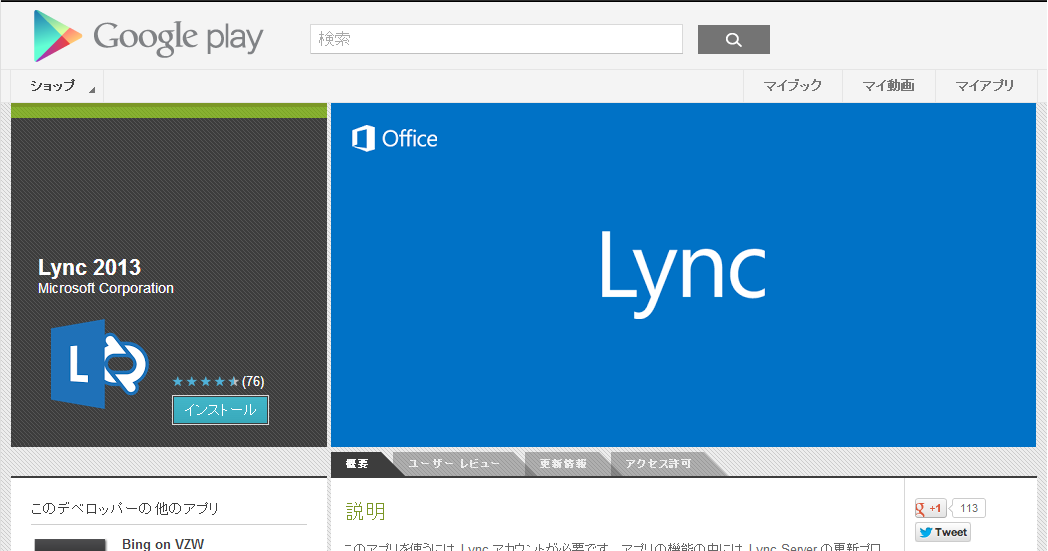Viewport: 1048px width, 551px height.
Task: Open マイアプリ in navigation bar
Action: point(985,86)
